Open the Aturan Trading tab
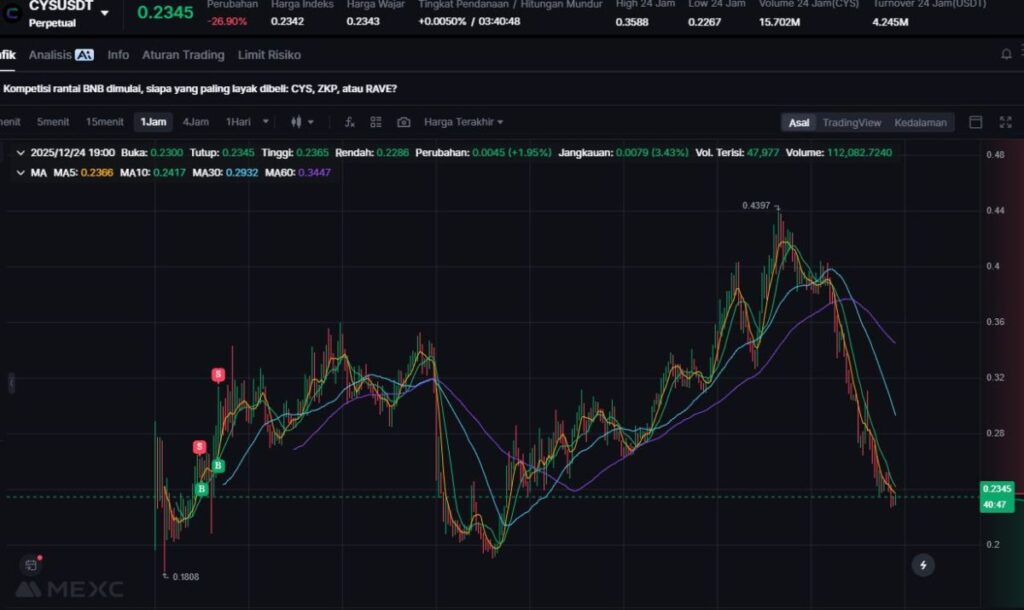The image size is (1024, 610). 183,55
